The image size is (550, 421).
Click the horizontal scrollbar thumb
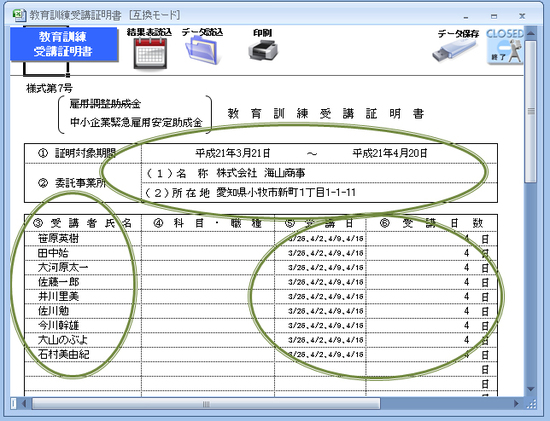[206, 403]
